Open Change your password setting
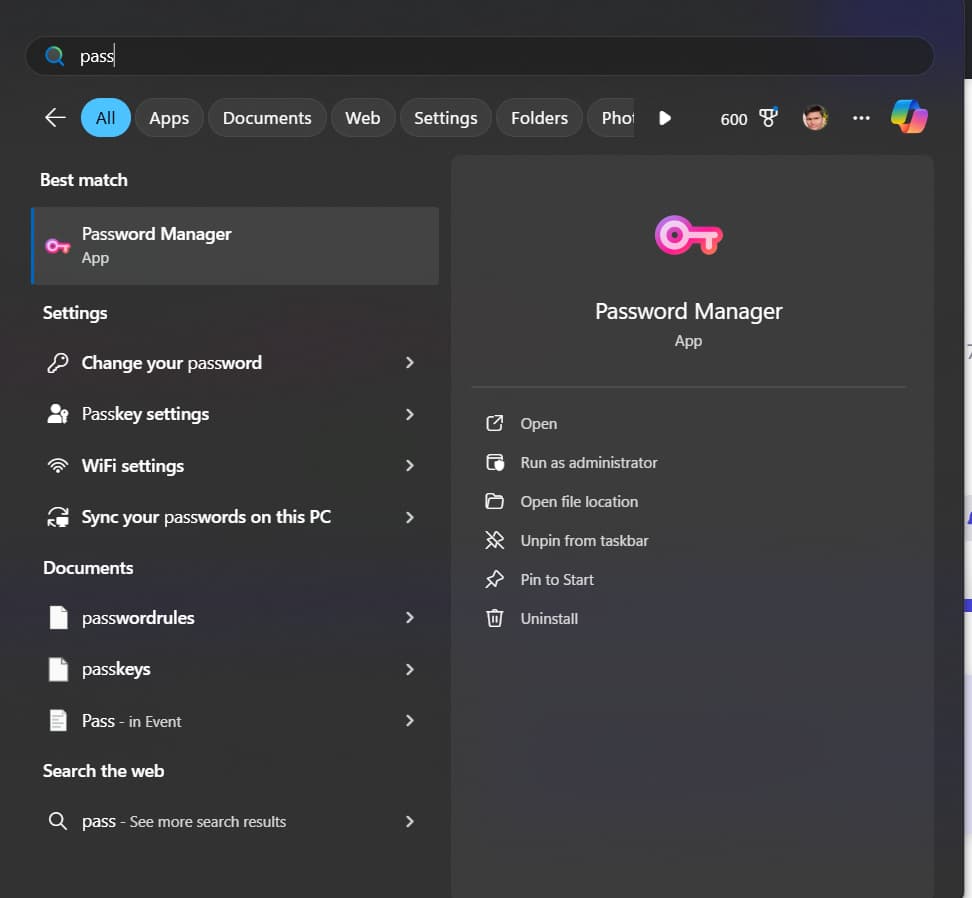 point(234,363)
